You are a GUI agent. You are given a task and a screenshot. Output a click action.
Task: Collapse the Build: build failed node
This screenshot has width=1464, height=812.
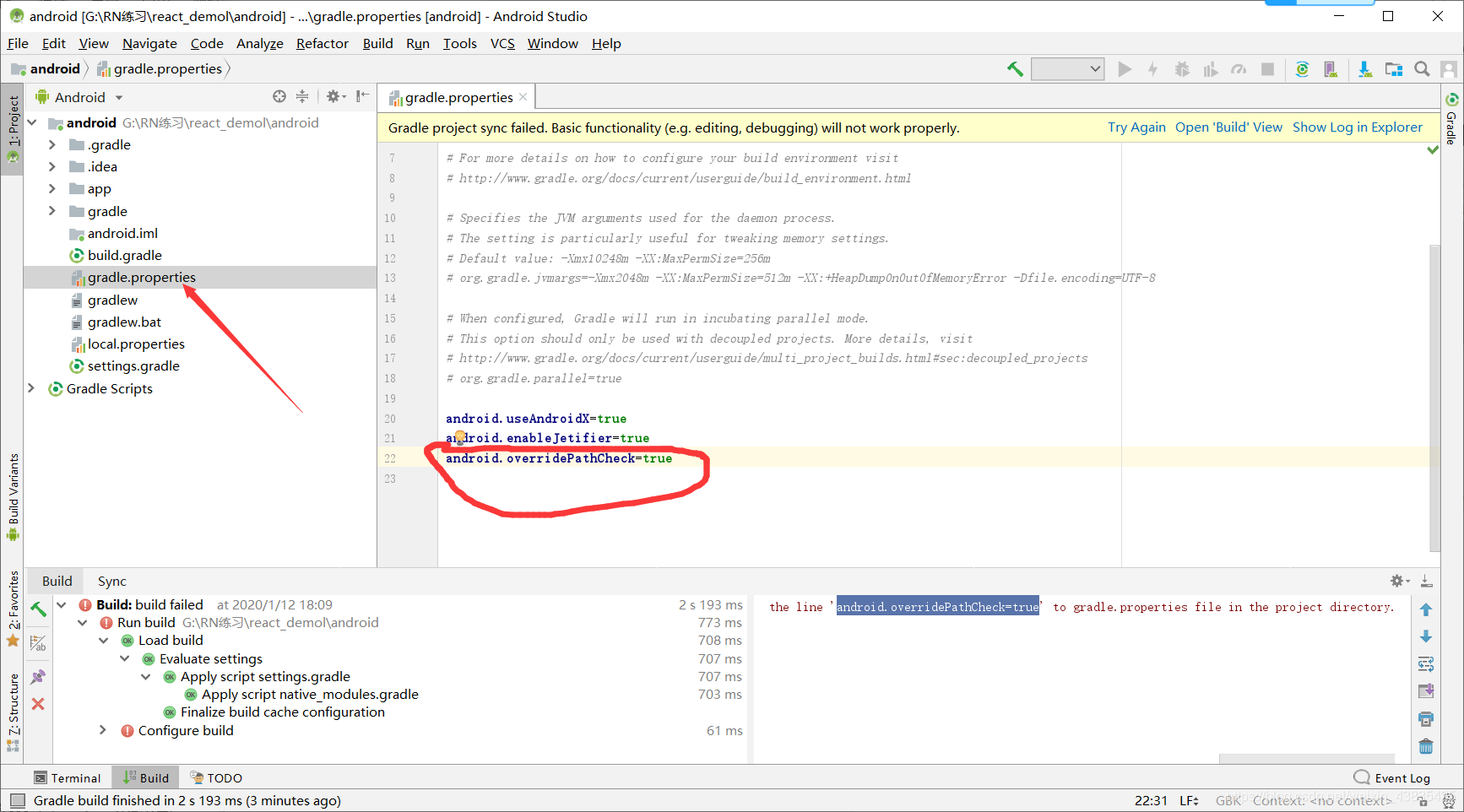click(x=62, y=604)
